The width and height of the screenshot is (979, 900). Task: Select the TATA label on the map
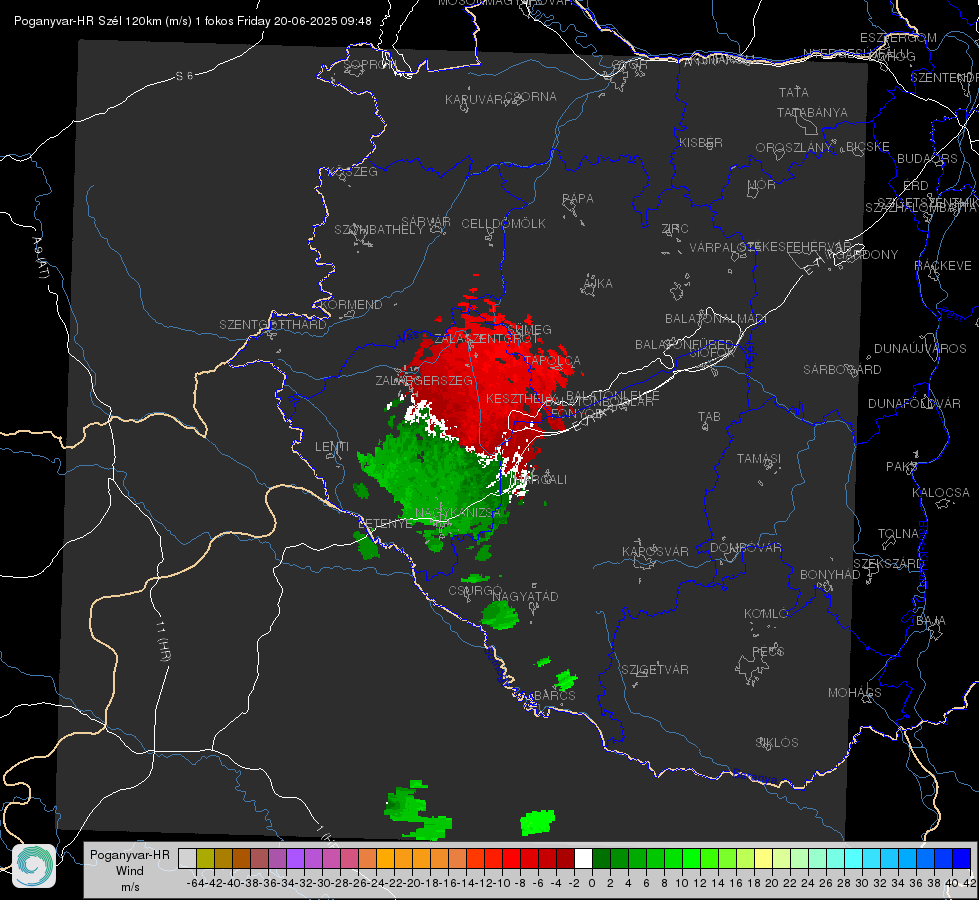(794, 92)
